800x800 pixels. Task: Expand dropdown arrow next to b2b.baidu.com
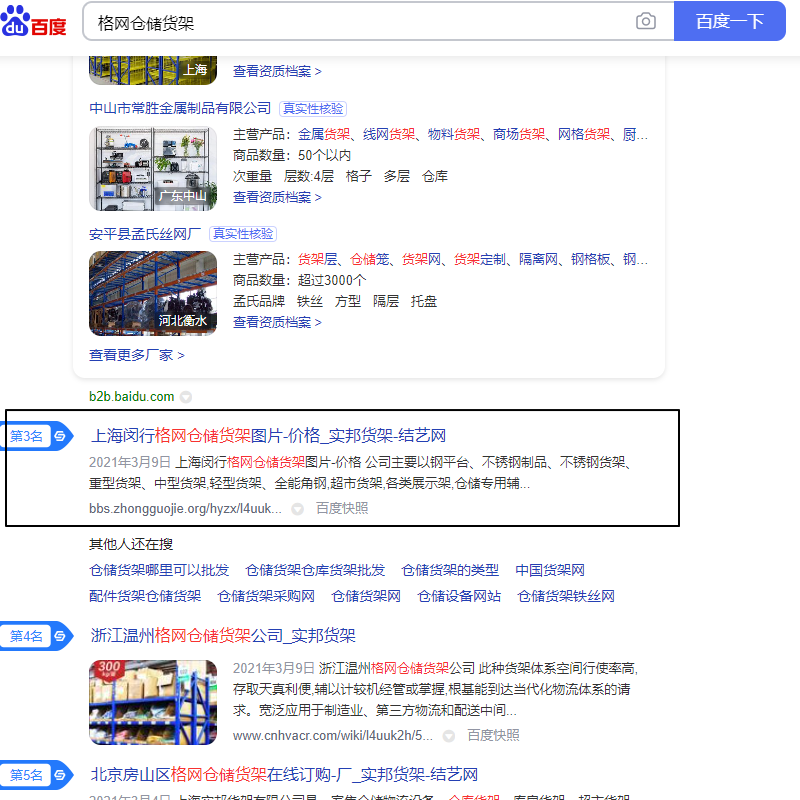pyautogui.click(x=186, y=397)
